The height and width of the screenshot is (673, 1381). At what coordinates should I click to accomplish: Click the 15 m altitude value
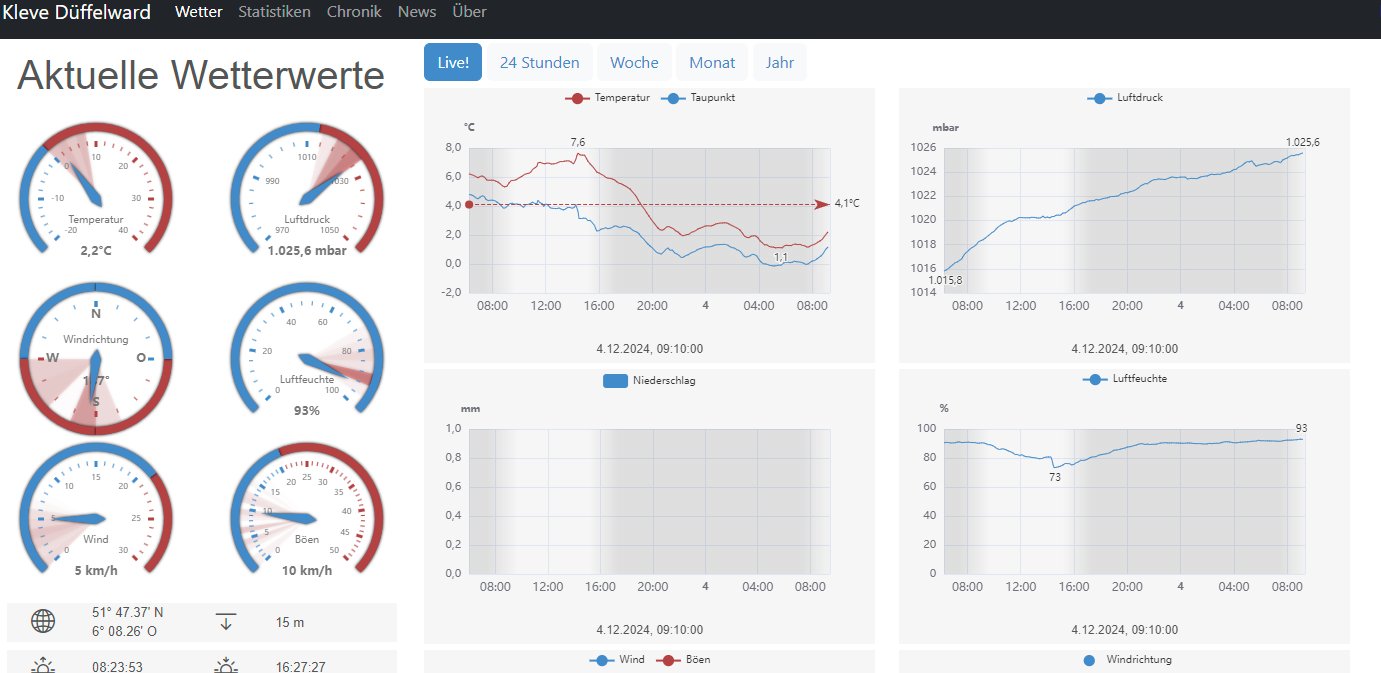290,622
